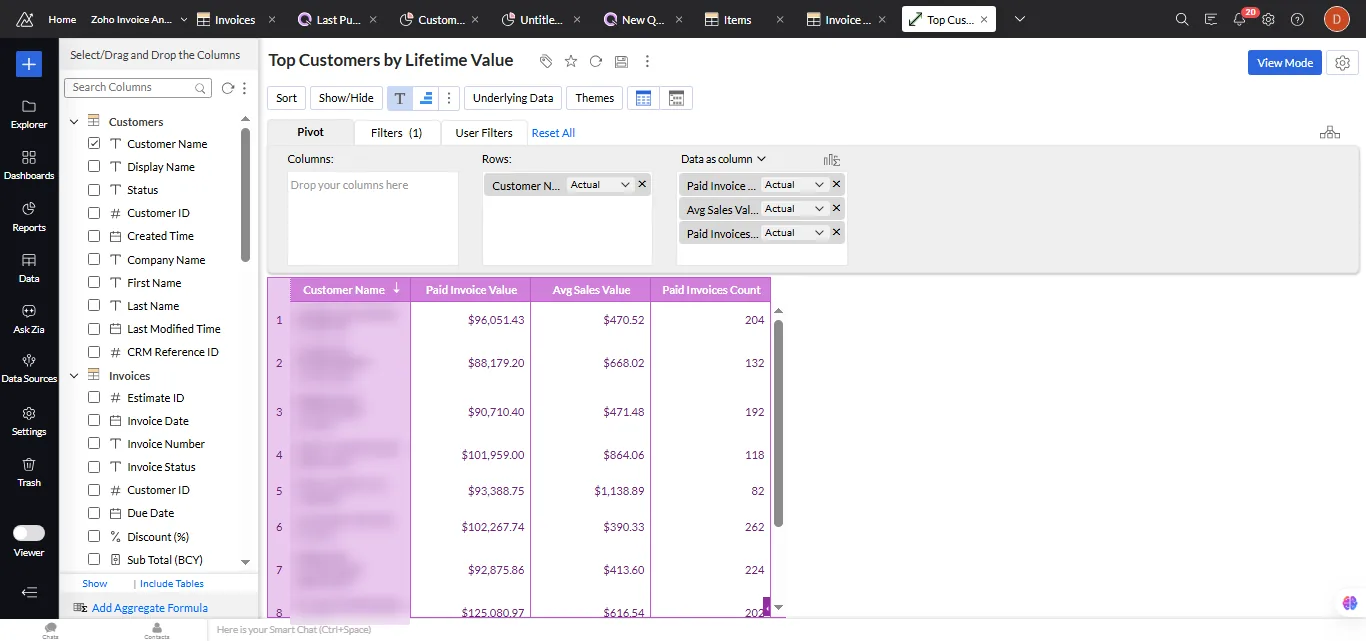
Task: Click the View Mode button
Action: coord(1285,63)
